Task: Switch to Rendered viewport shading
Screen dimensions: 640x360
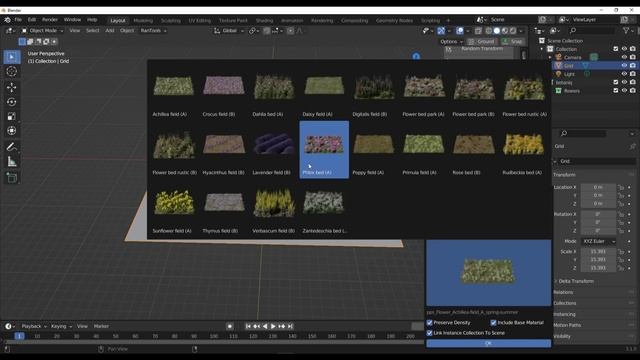Action: click(513, 31)
